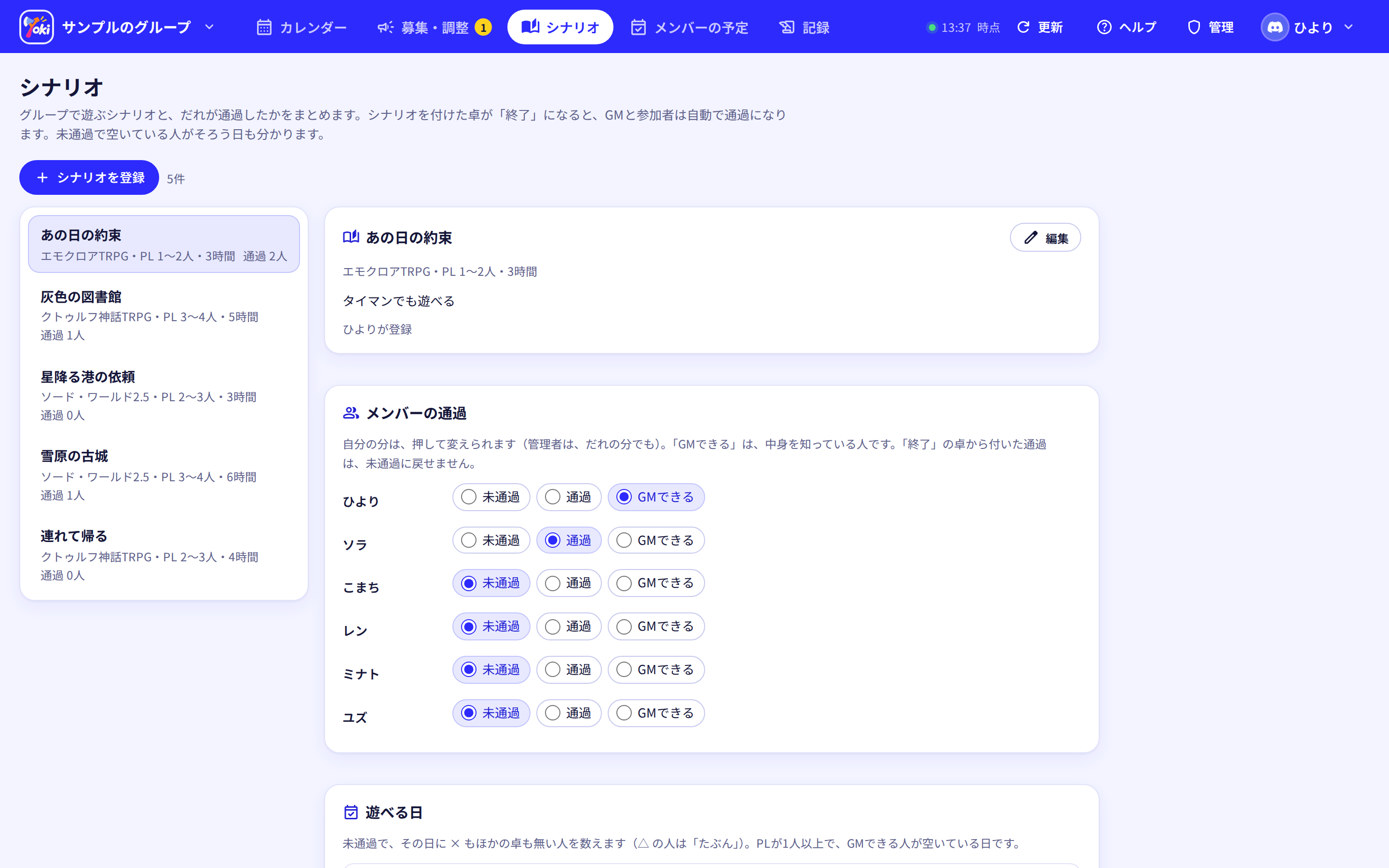1389x868 pixels.
Task: Click the refresh icon beside 更新
Action: 1023,27
